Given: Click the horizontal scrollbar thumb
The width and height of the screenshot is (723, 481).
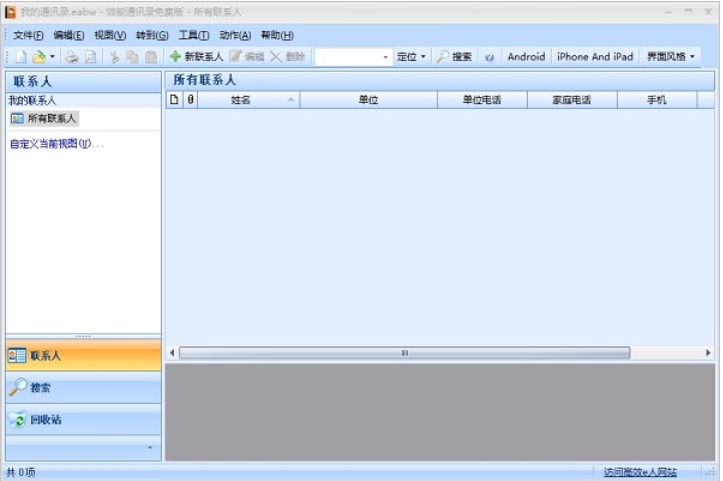Looking at the screenshot, I should coord(404,353).
